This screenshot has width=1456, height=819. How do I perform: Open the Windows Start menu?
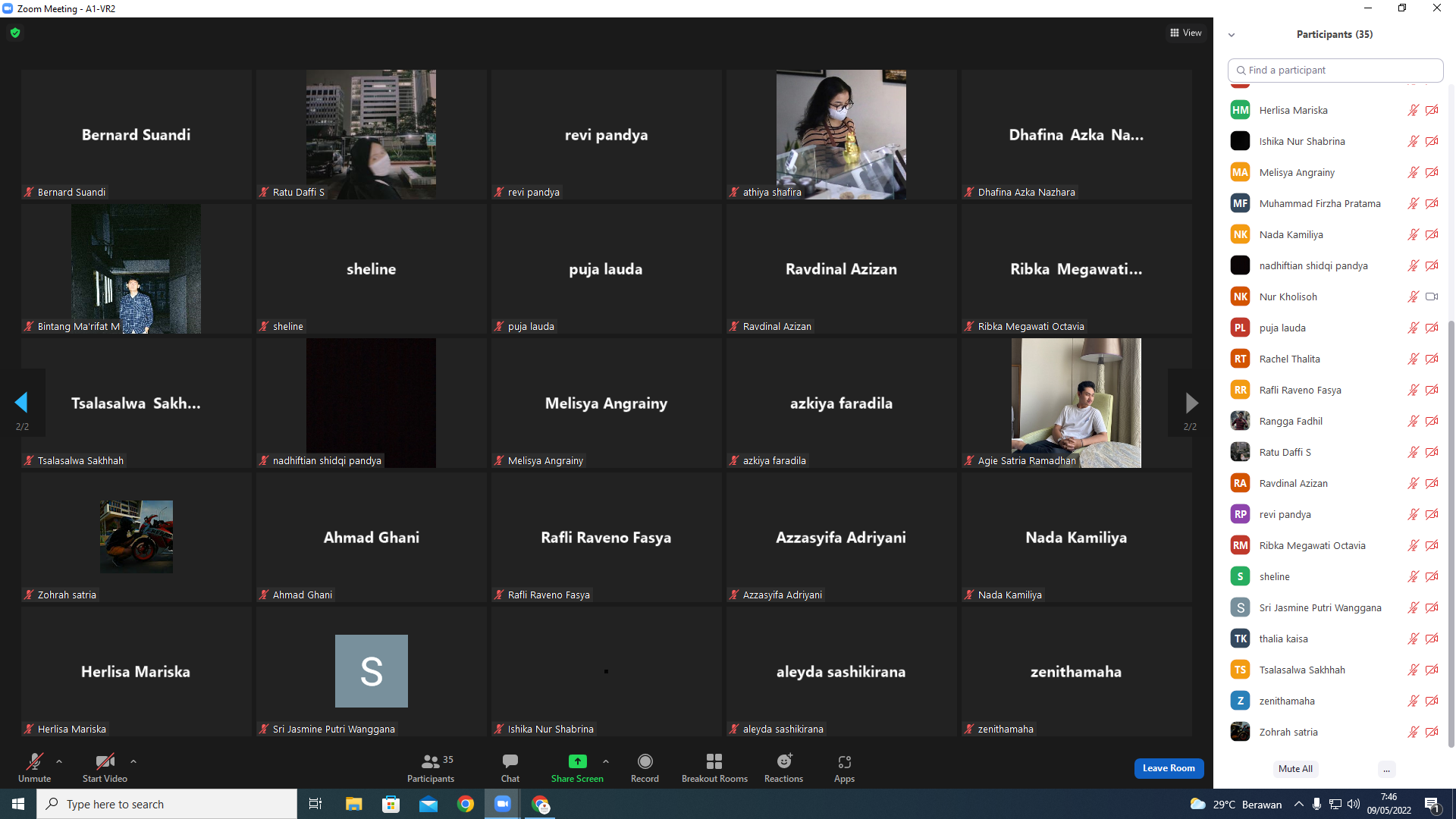click(x=18, y=804)
